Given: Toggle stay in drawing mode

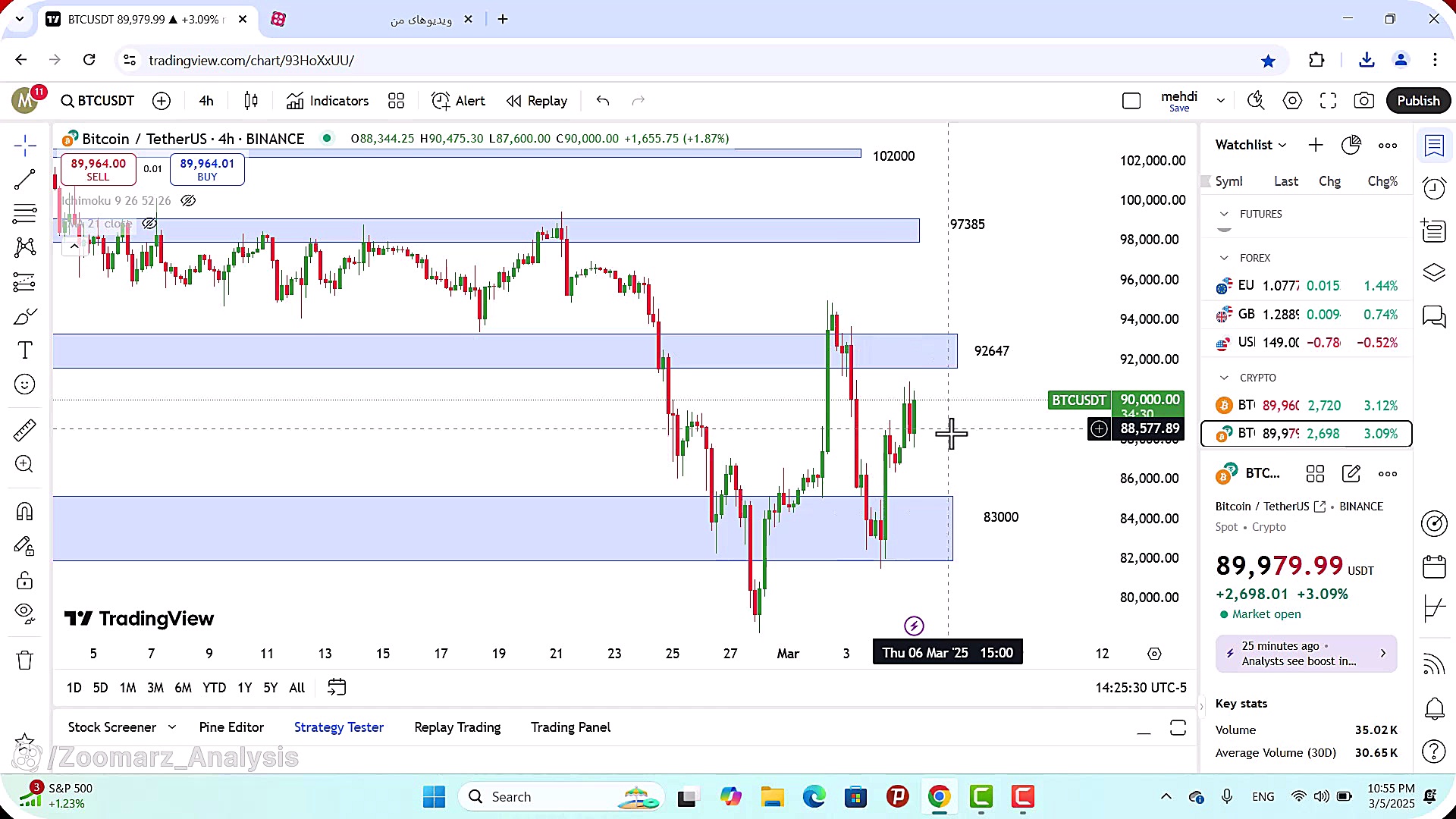Looking at the screenshot, I should (x=24, y=546).
